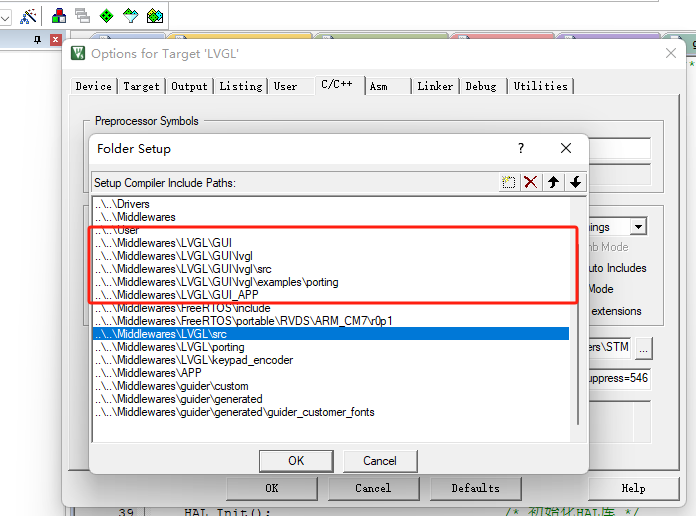The height and width of the screenshot is (516, 696).
Task: Select path ..\..\Middlewares\LVGL\keypad_encoder
Action: (331, 360)
